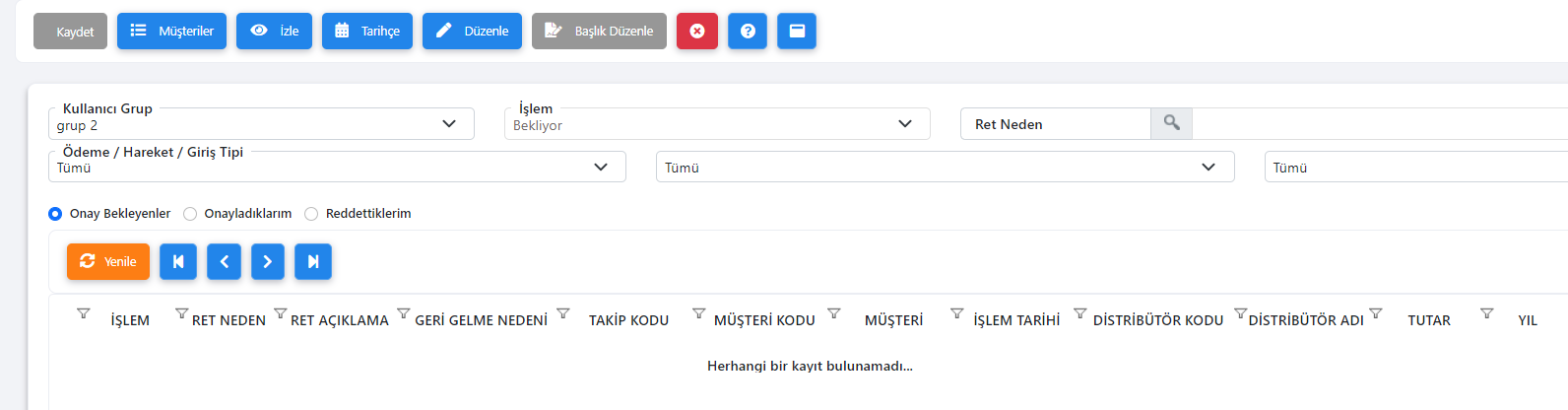Click the orange Yenile refresh button

108,261
